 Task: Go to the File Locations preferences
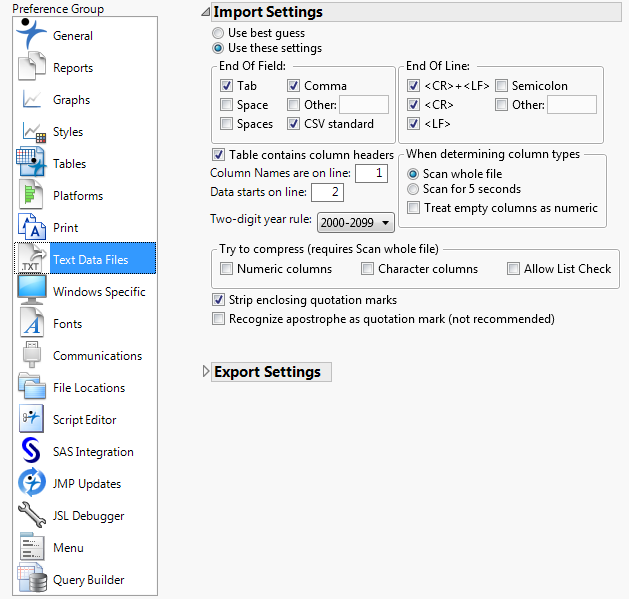(88, 388)
